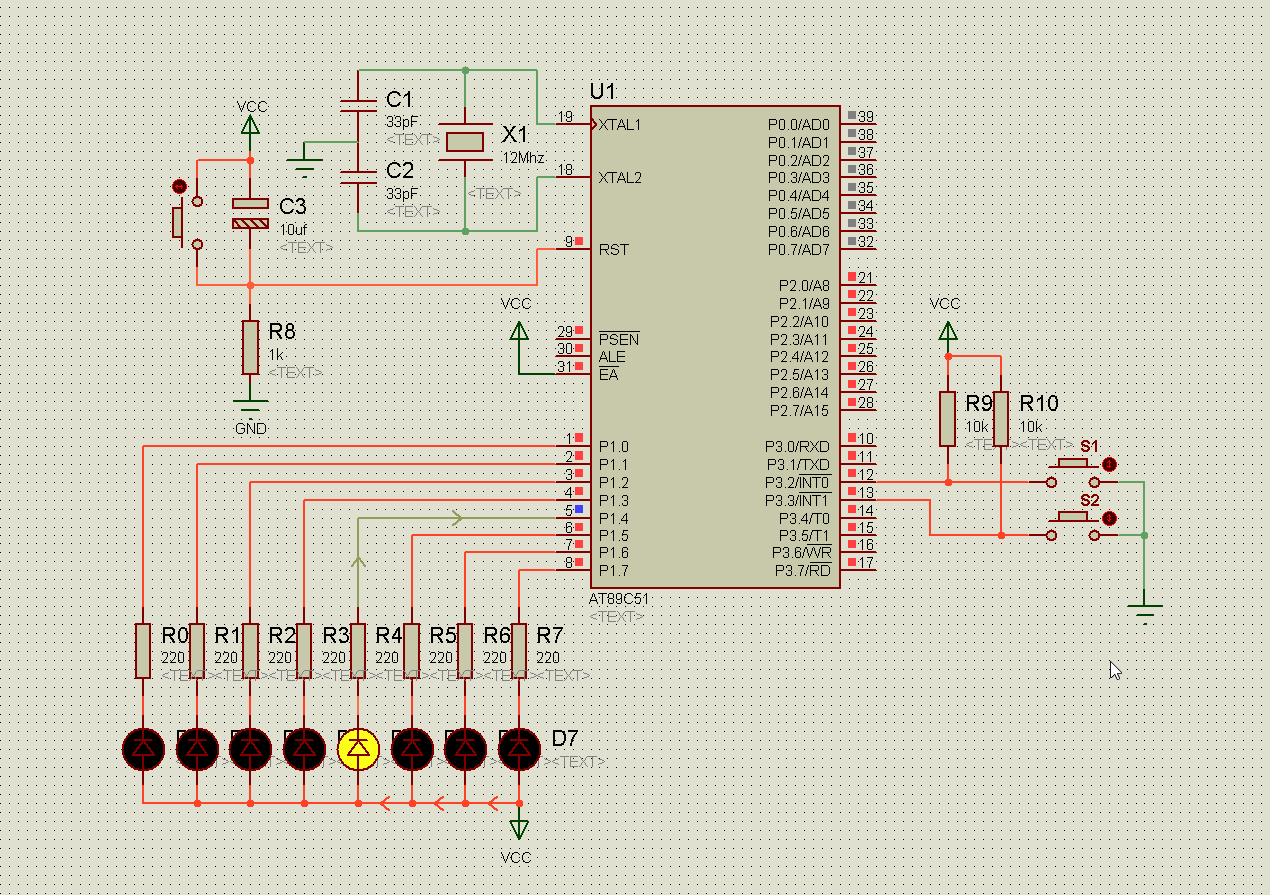Screen dimensions: 1270x895
Task: Click VCC arrow below the LED row
Action: 518,828
